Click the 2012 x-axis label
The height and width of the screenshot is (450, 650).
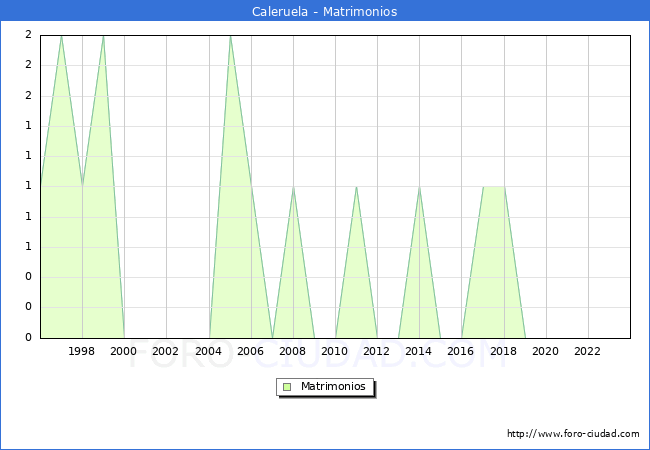click(x=377, y=351)
